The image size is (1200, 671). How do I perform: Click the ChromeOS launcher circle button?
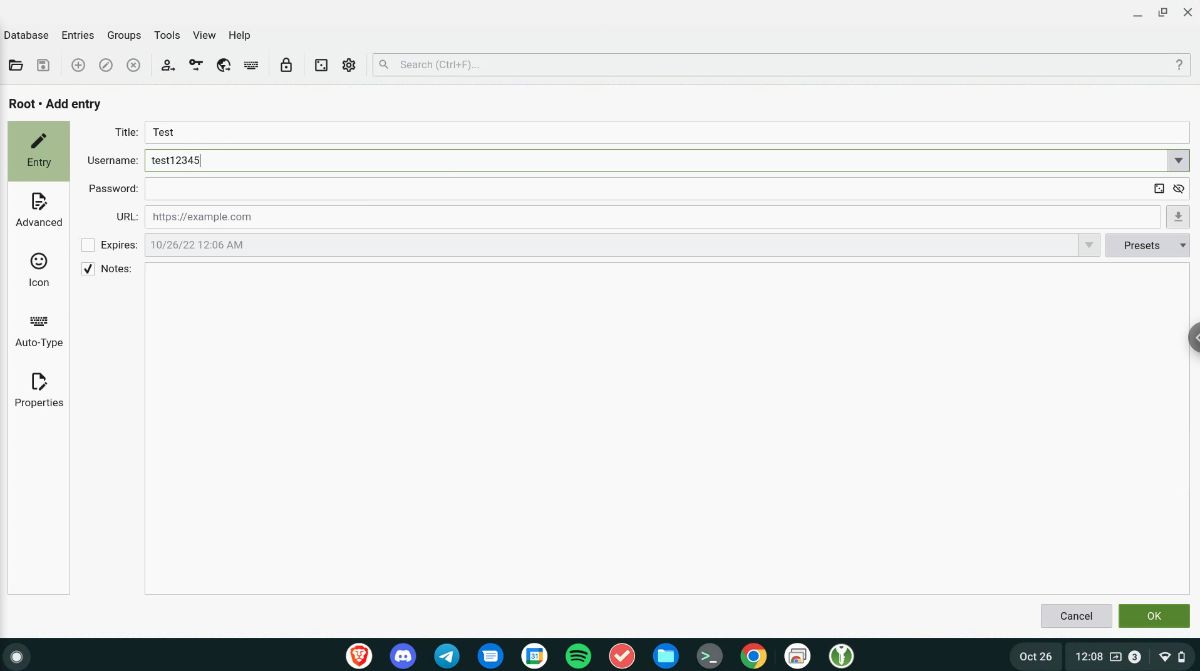pos(16,657)
